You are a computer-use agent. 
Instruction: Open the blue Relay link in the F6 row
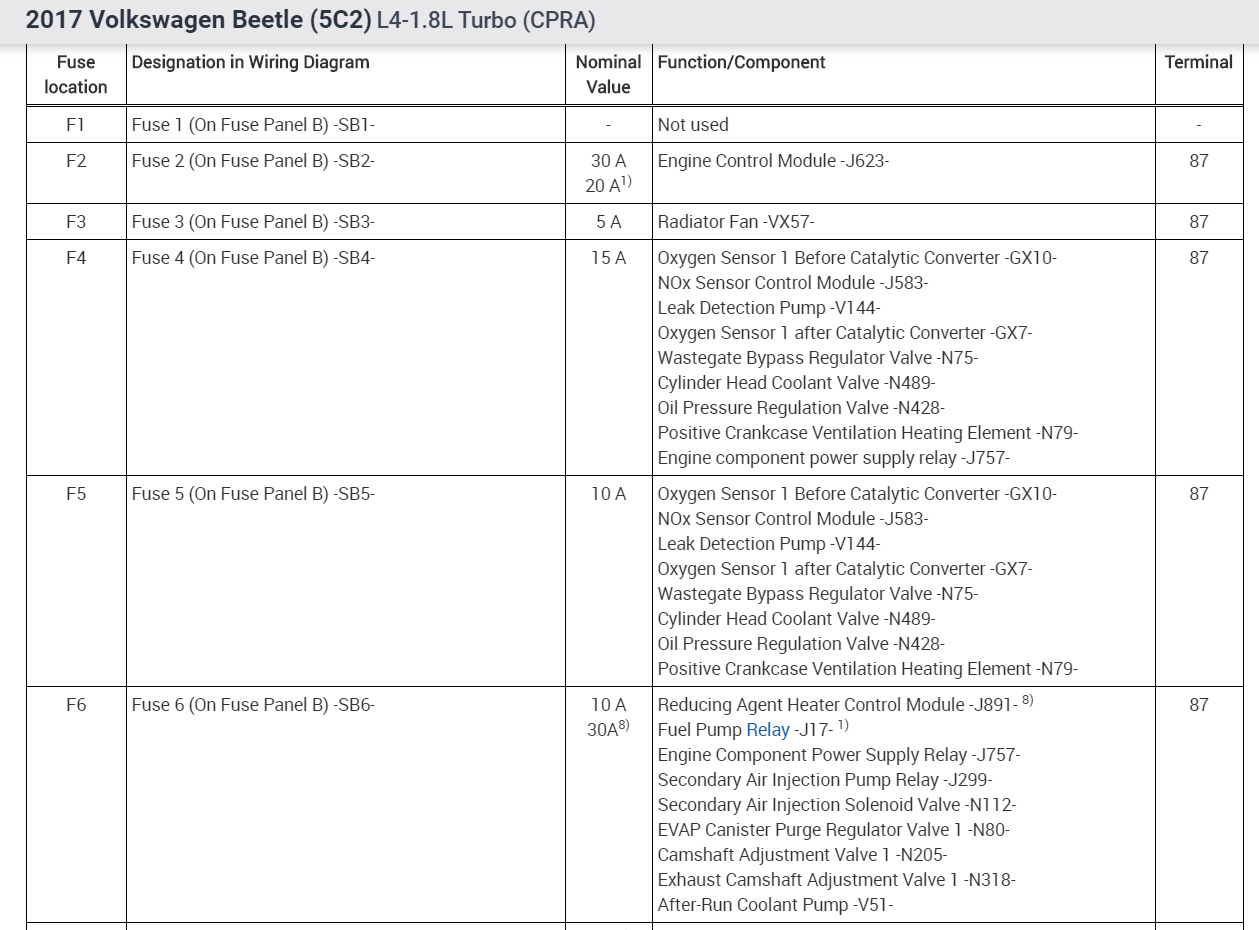768,730
